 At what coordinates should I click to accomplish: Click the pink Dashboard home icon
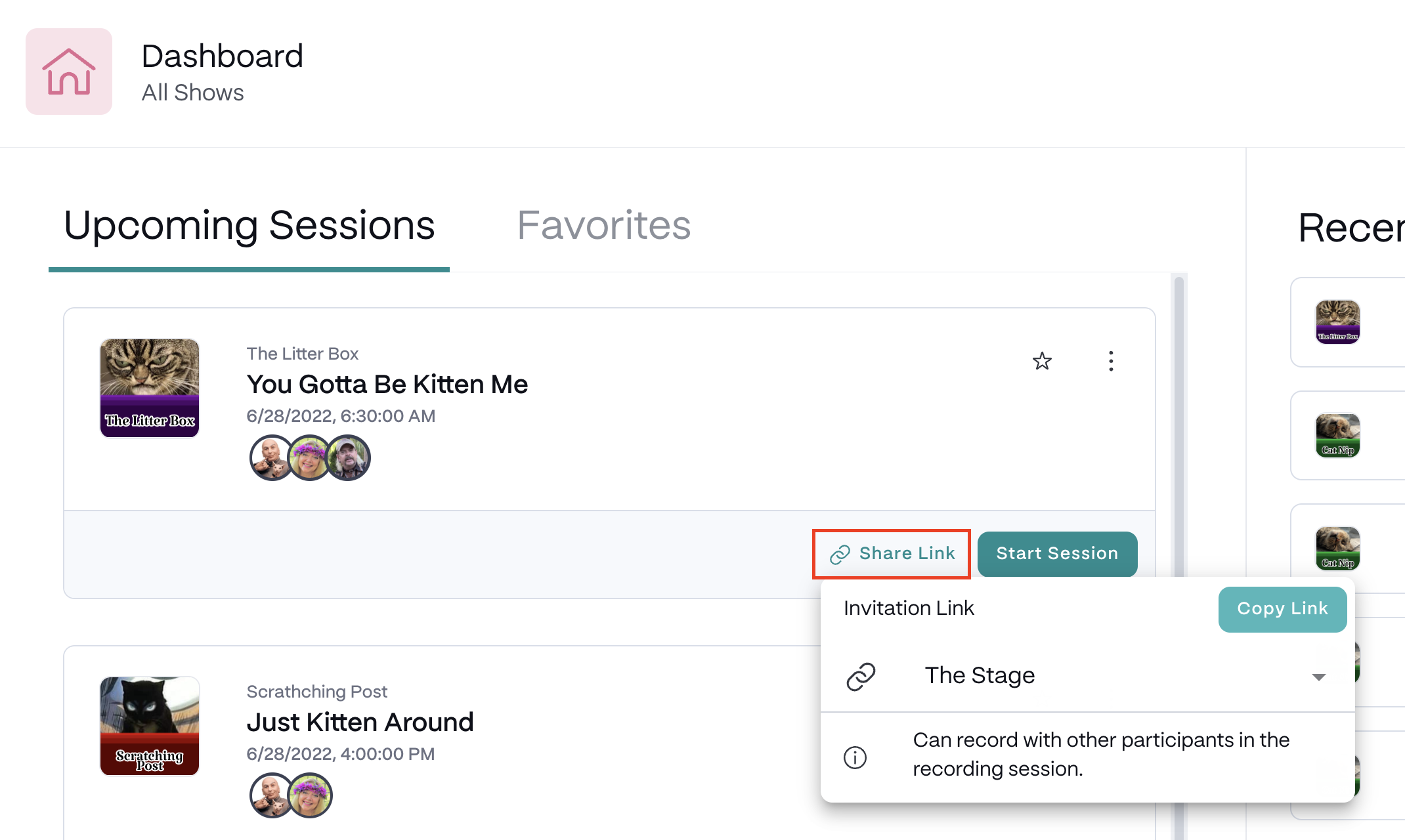(x=69, y=72)
